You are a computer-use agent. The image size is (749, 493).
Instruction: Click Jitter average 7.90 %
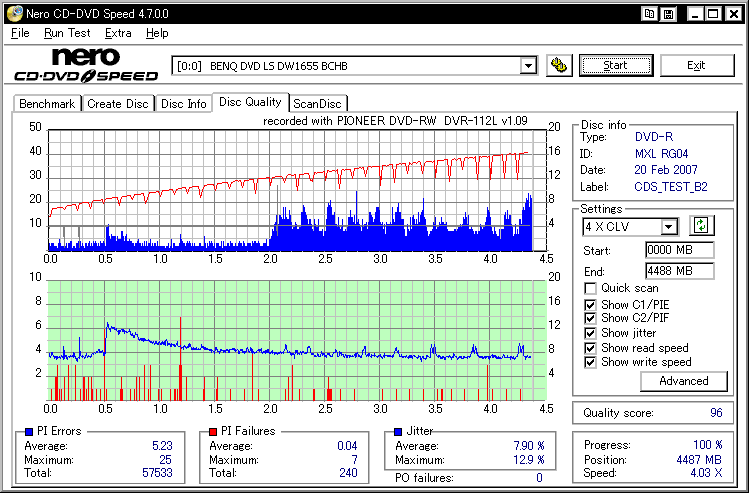point(529,446)
